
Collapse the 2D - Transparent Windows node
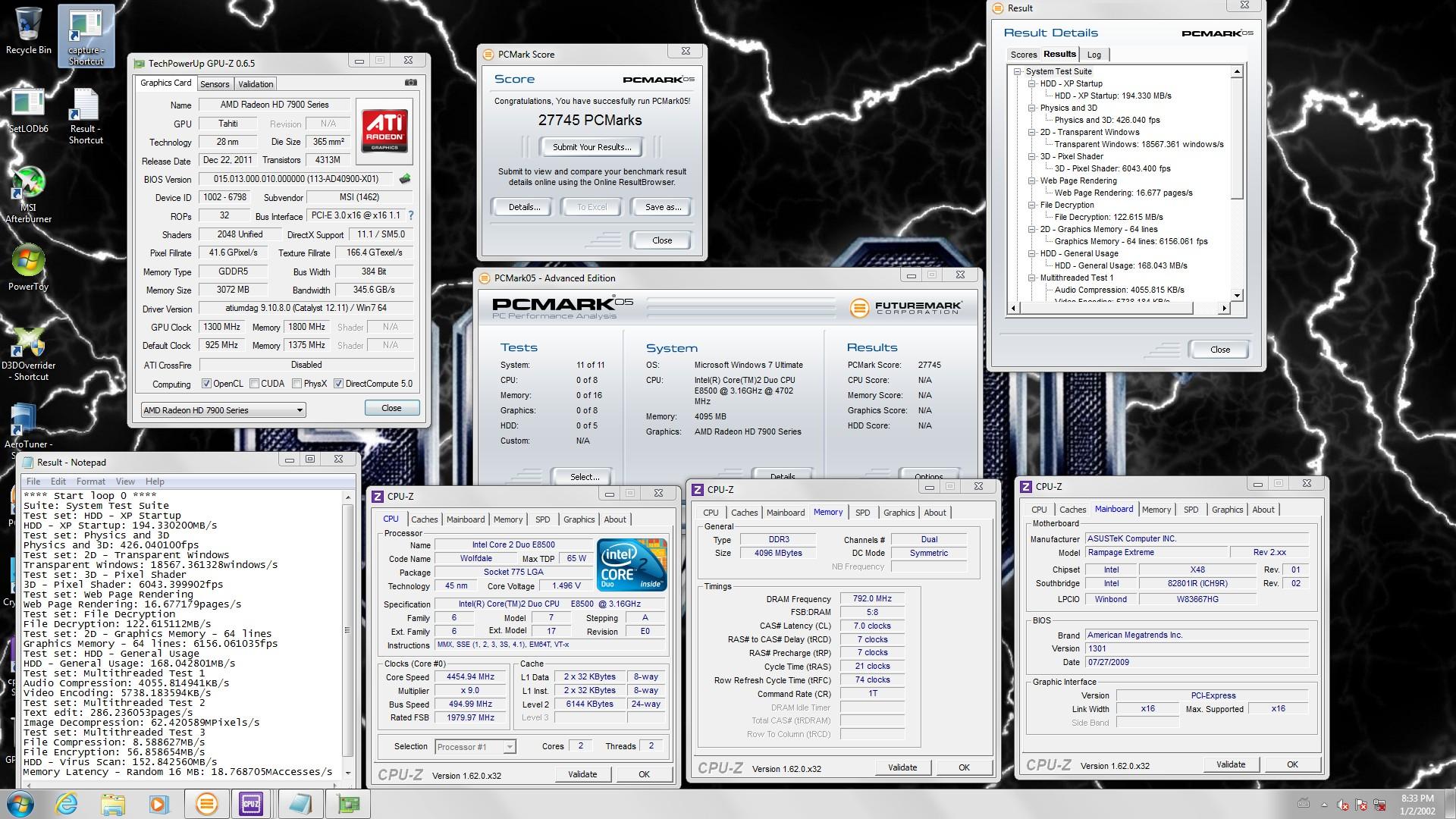[x=1032, y=132]
